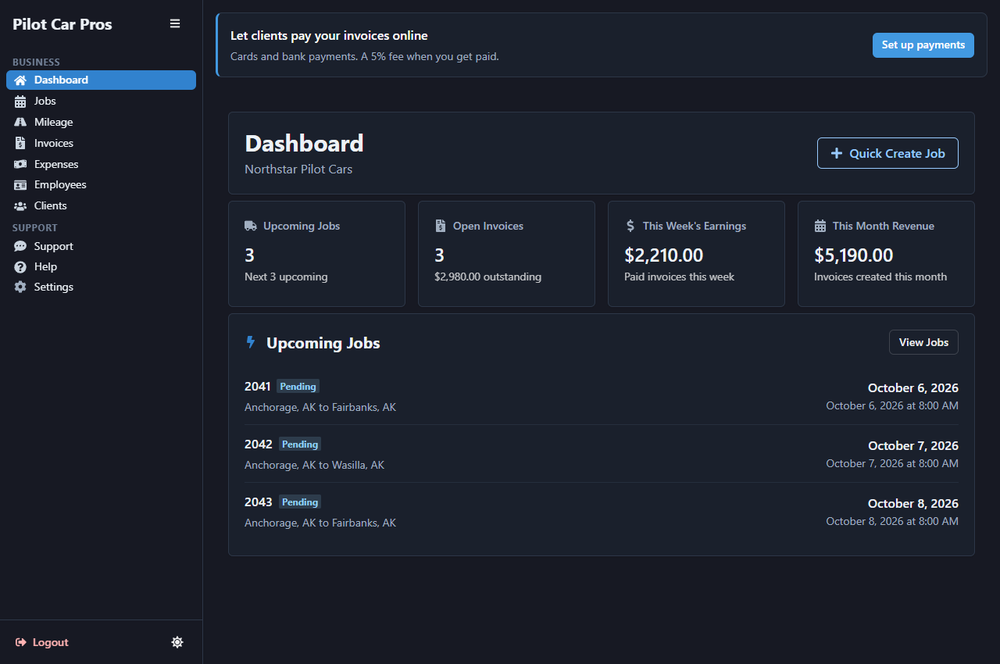Open job 2042 in Upcoming Jobs
Image resolution: width=1000 pixels, height=664 pixels.
tap(601, 454)
